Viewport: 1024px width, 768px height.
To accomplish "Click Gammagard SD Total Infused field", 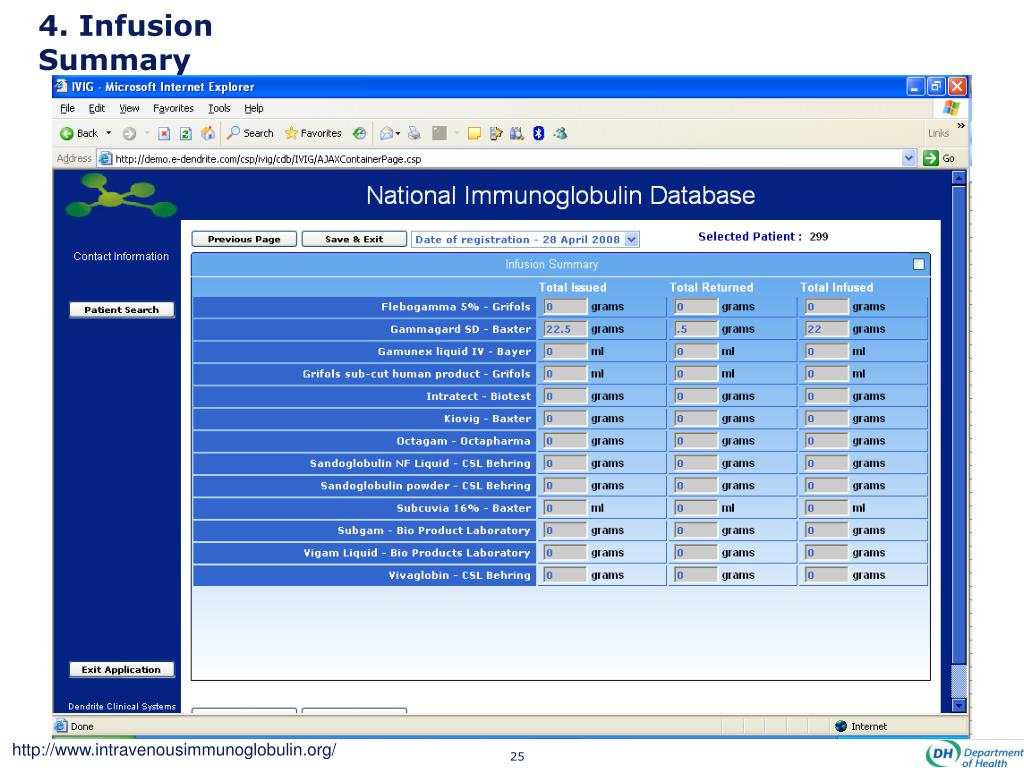I will point(827,329).
